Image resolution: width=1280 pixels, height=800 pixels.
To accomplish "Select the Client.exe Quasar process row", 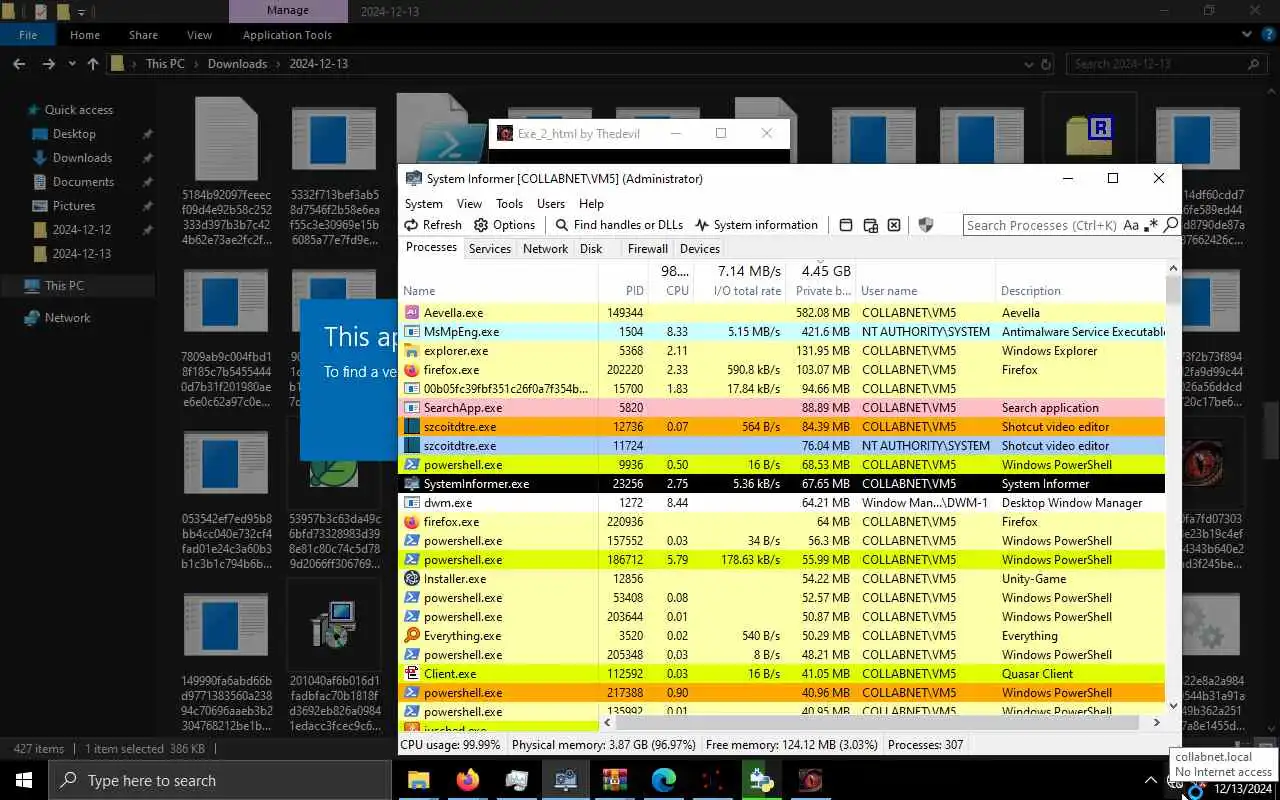I will click(x=782, y=674).
